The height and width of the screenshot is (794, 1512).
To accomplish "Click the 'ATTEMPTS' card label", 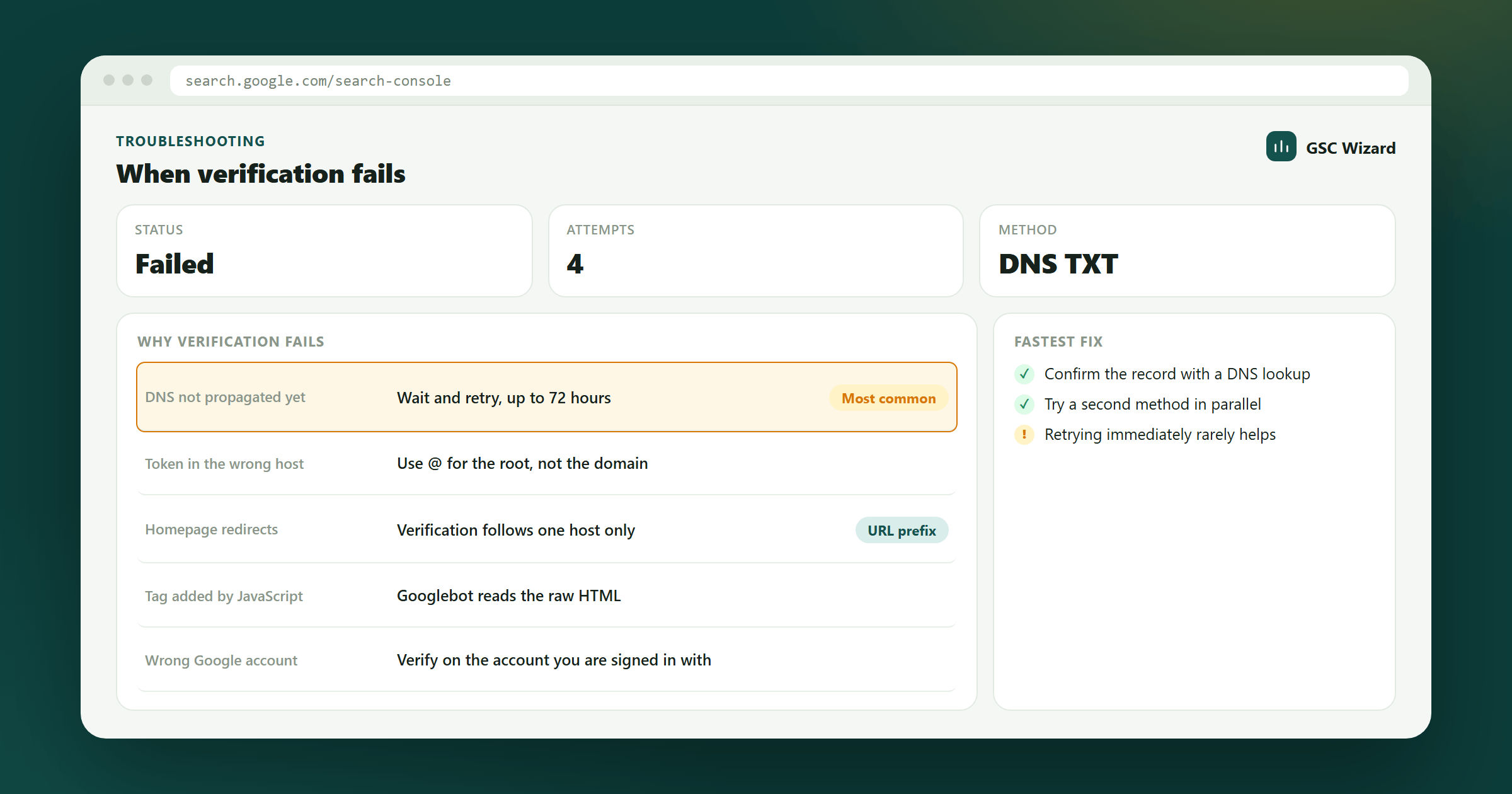I will 600,230.
